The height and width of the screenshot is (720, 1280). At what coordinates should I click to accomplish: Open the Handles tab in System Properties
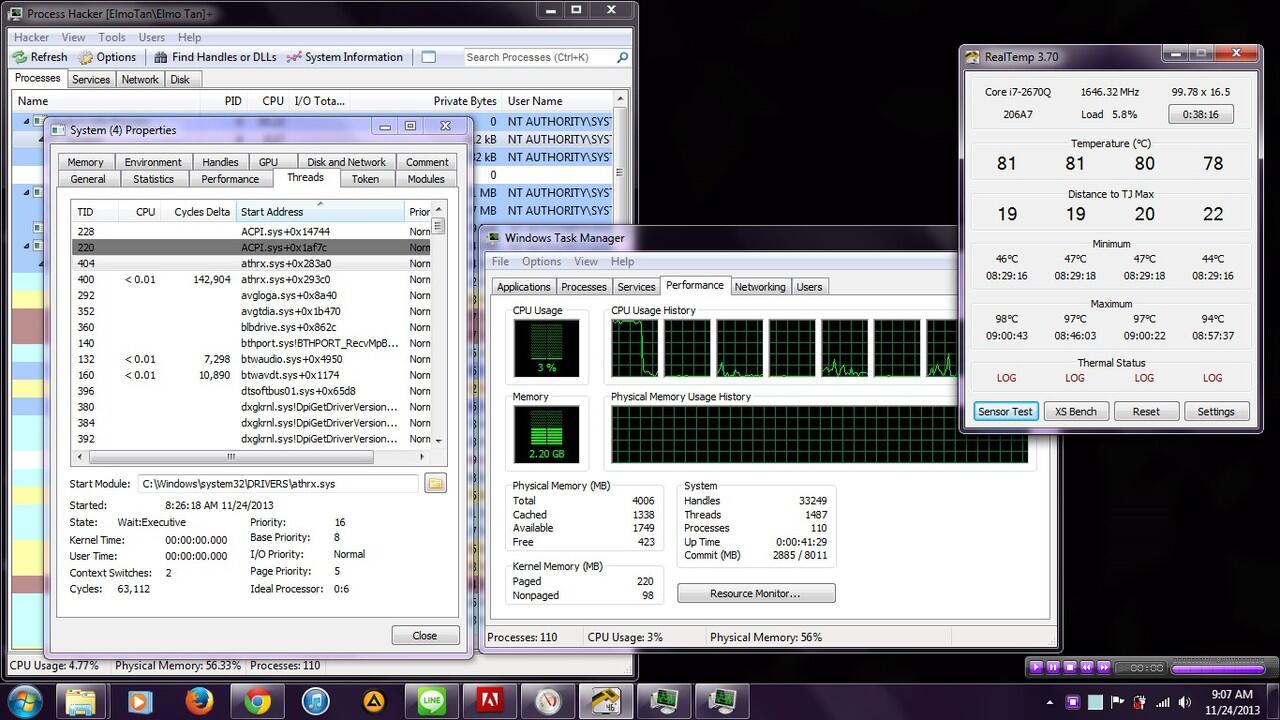(220, 162)
